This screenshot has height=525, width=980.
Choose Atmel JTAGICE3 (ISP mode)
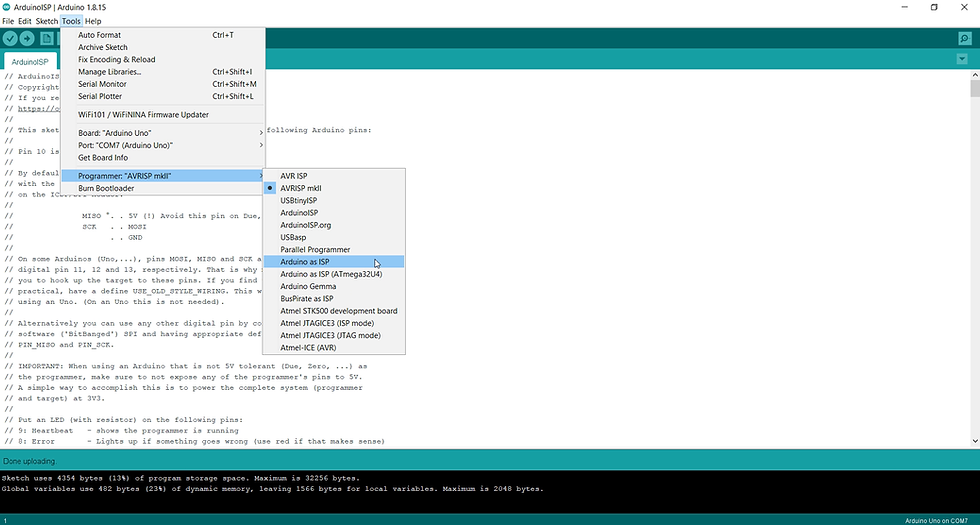click(334, 323)
